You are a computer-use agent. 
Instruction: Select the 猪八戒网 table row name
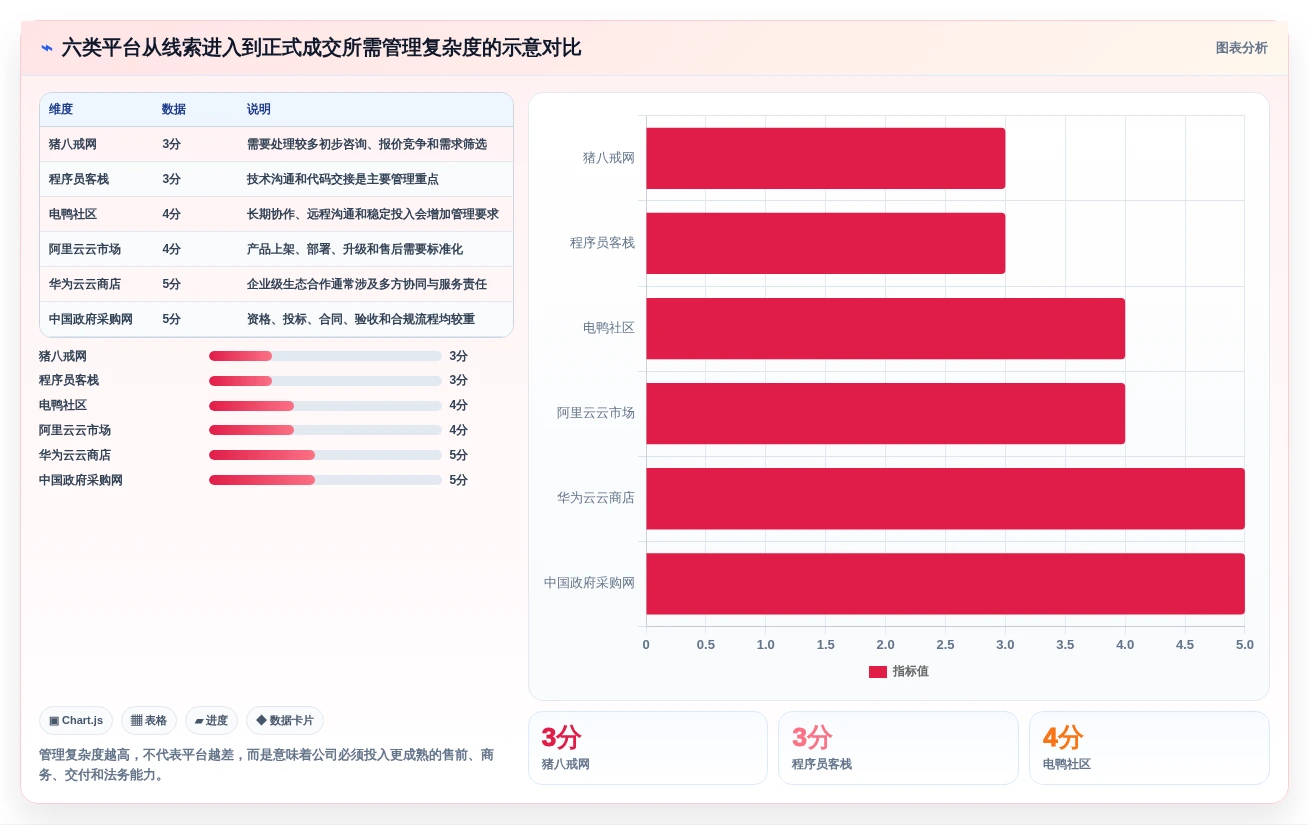[x=73, y=144]
